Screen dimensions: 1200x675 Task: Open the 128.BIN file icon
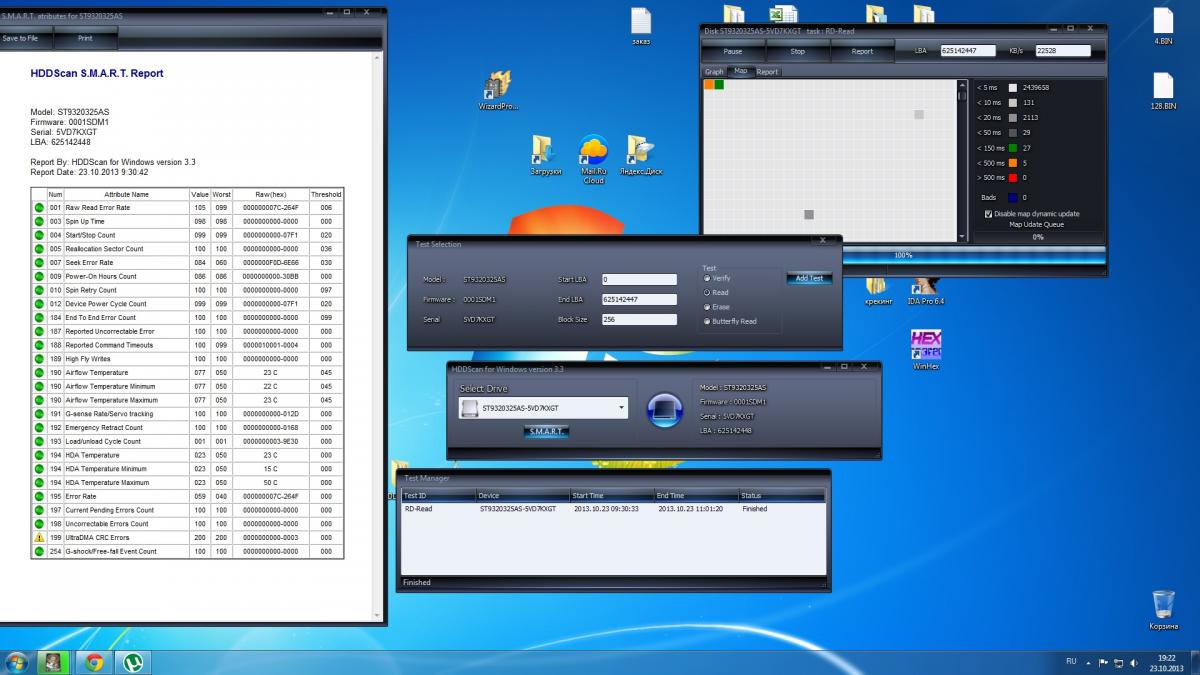tap(1163, 88)
